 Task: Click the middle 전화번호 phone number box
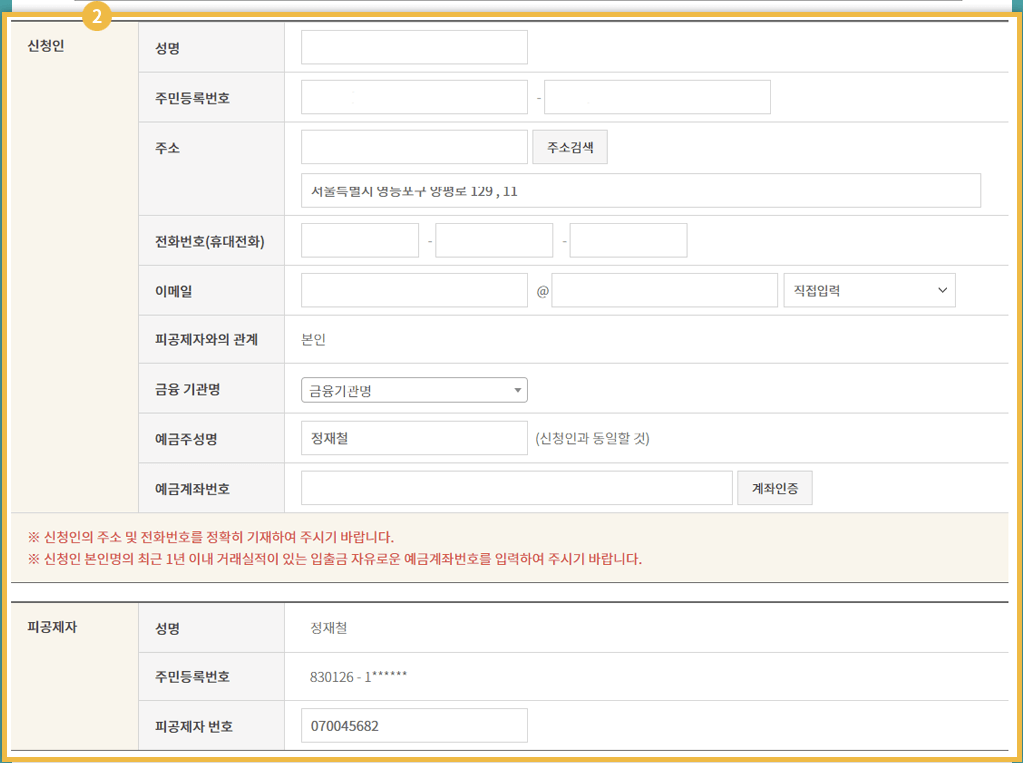pyautogui.click(x=494, y=240)
